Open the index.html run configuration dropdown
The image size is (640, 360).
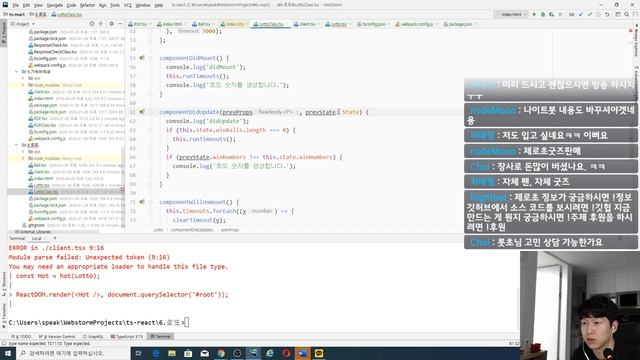511,14
